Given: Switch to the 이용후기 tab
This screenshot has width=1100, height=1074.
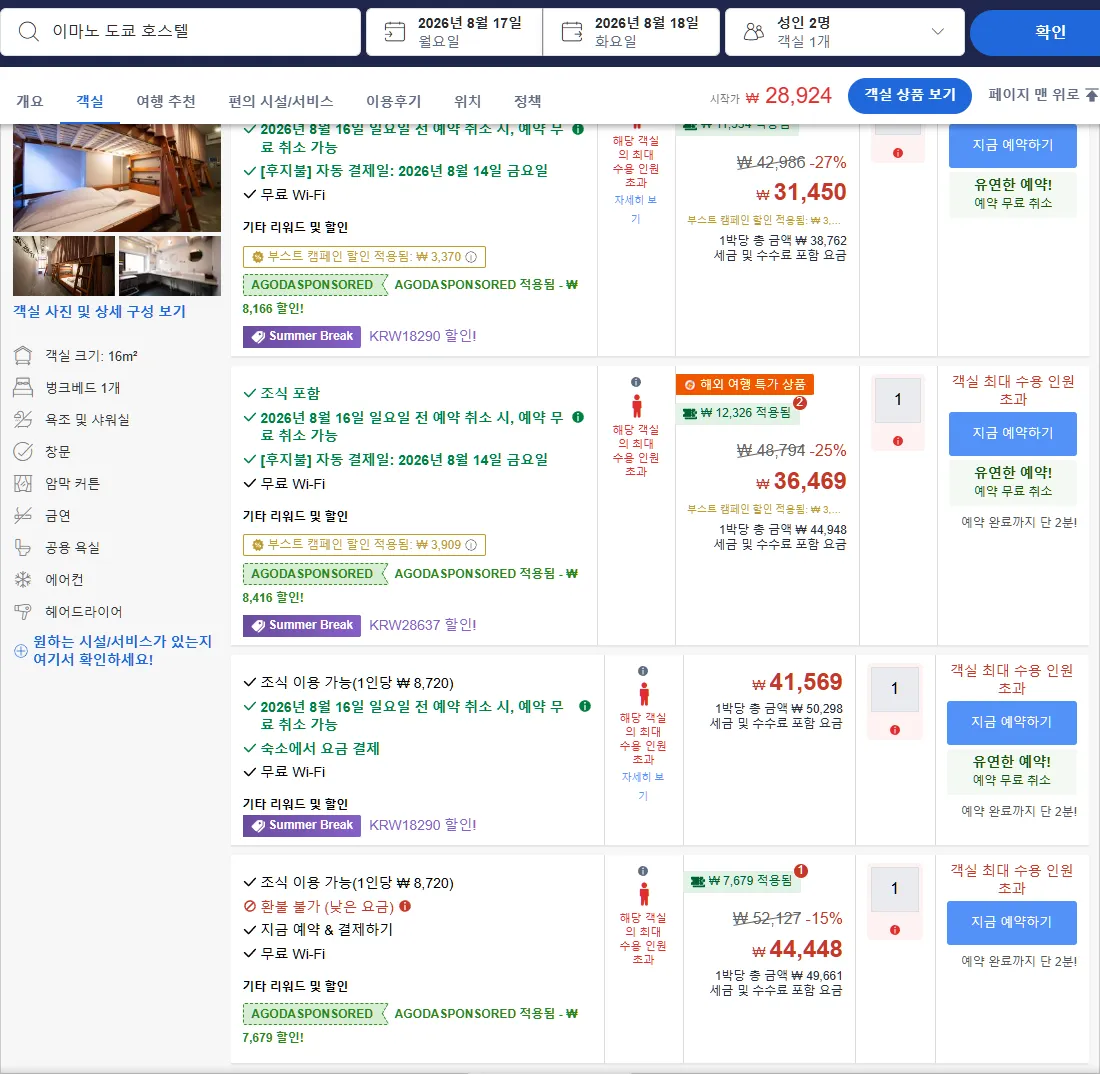Looking at the screenshot, I should coord(394,102).
